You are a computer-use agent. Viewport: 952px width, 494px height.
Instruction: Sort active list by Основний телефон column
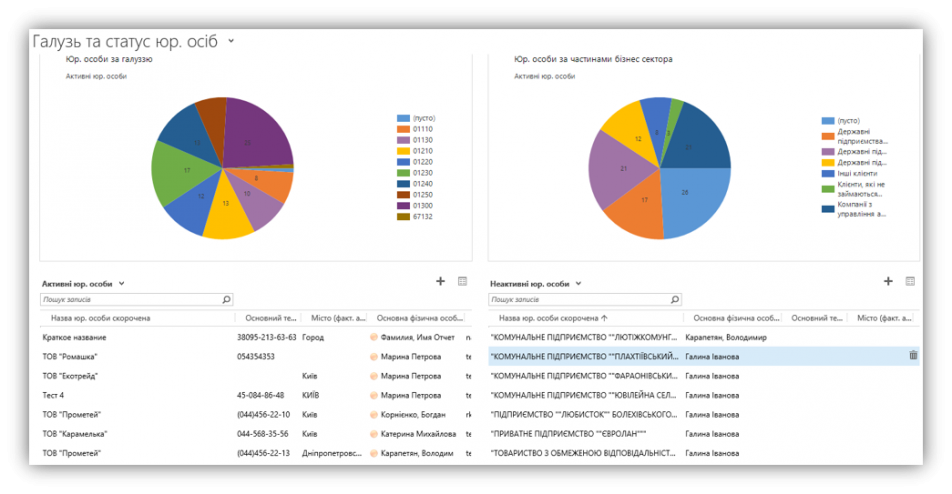(x=265, y=318)
